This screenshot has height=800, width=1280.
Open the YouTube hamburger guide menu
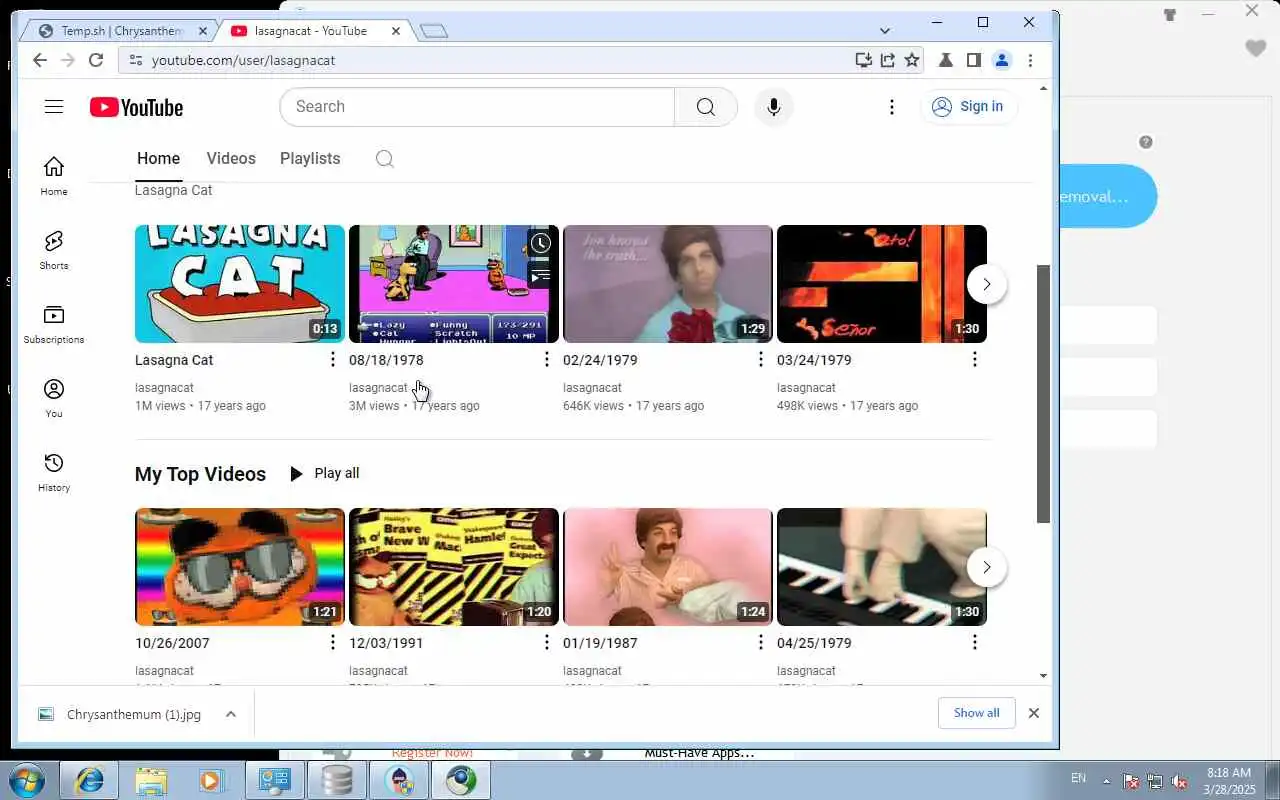coord(54,107)
